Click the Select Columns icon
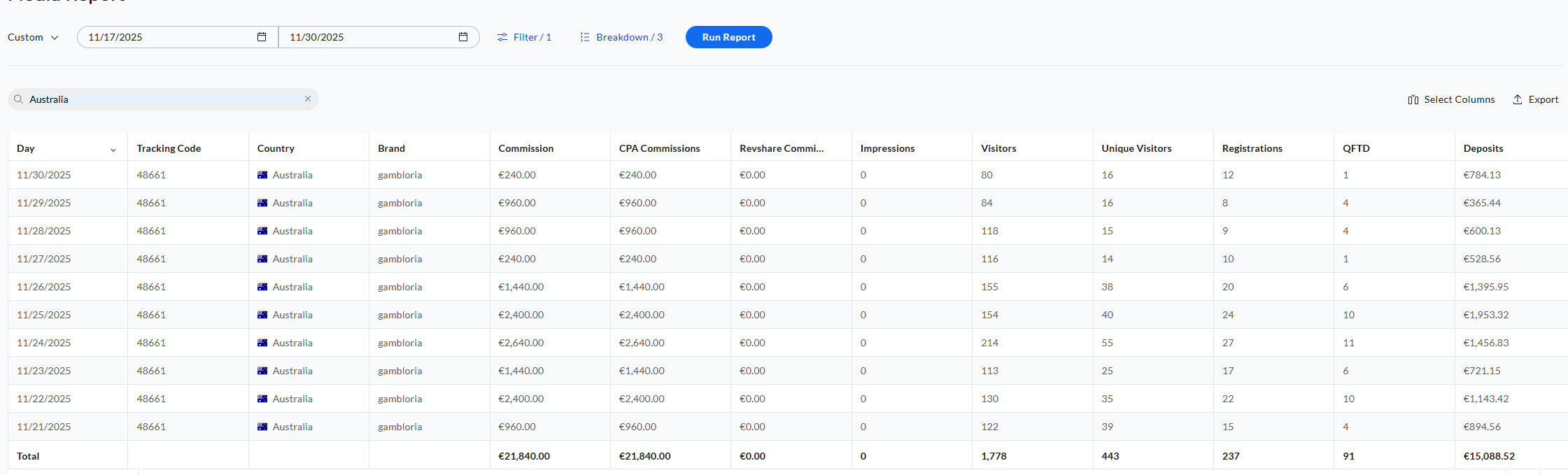The image size is (1568, 475). (1413, 99)
